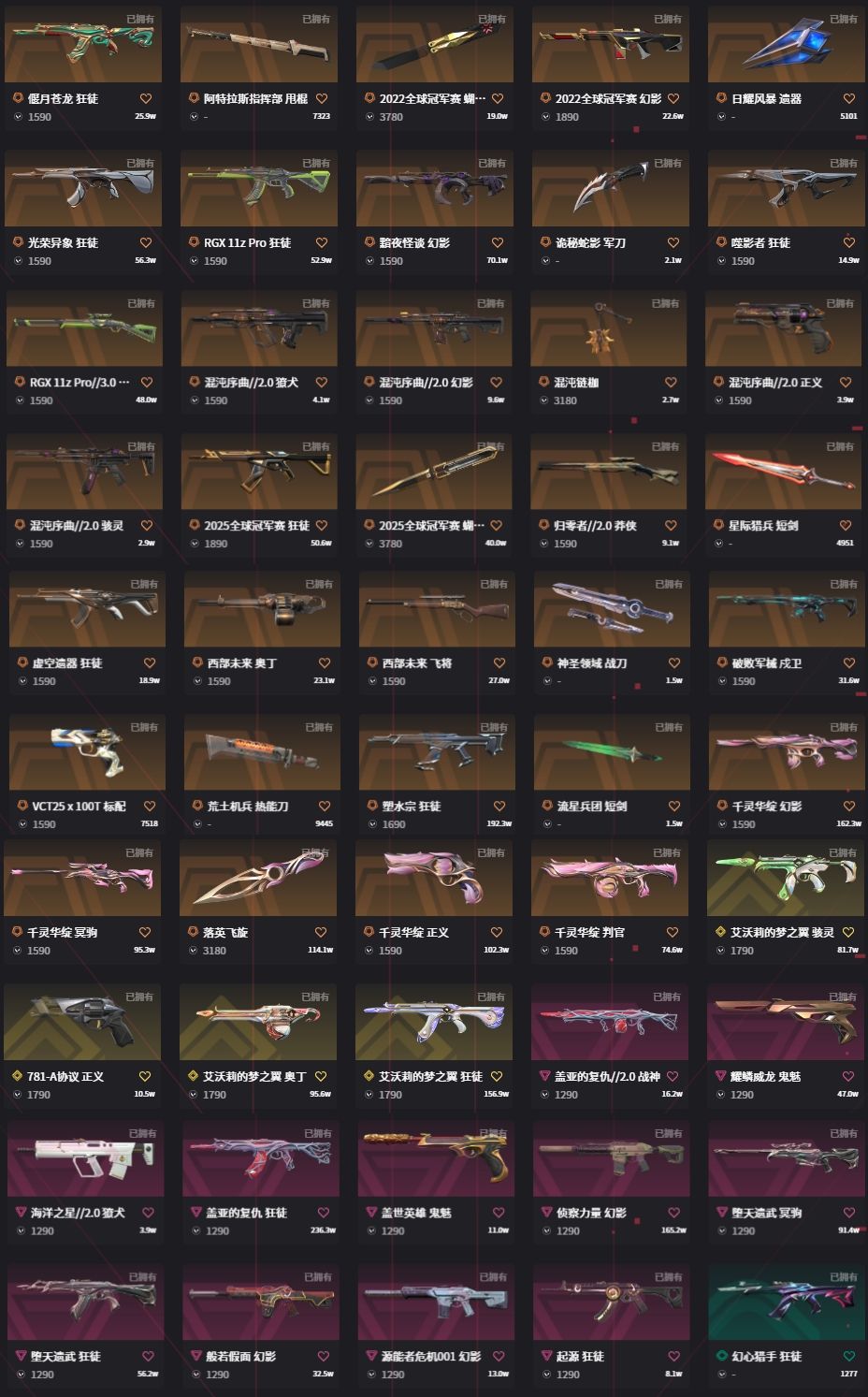Click yellow tier icon next to 781-A协议 正义
868x1397 pixels.
click(x=18, y=1076)
